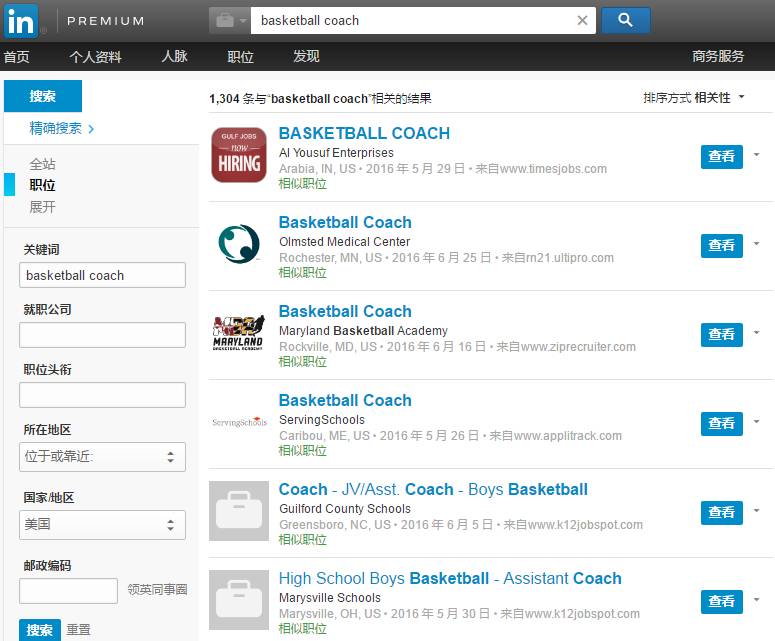The image size is (775, 641).
Task: Click the 关键词 input field
Action: click(102, 275)
